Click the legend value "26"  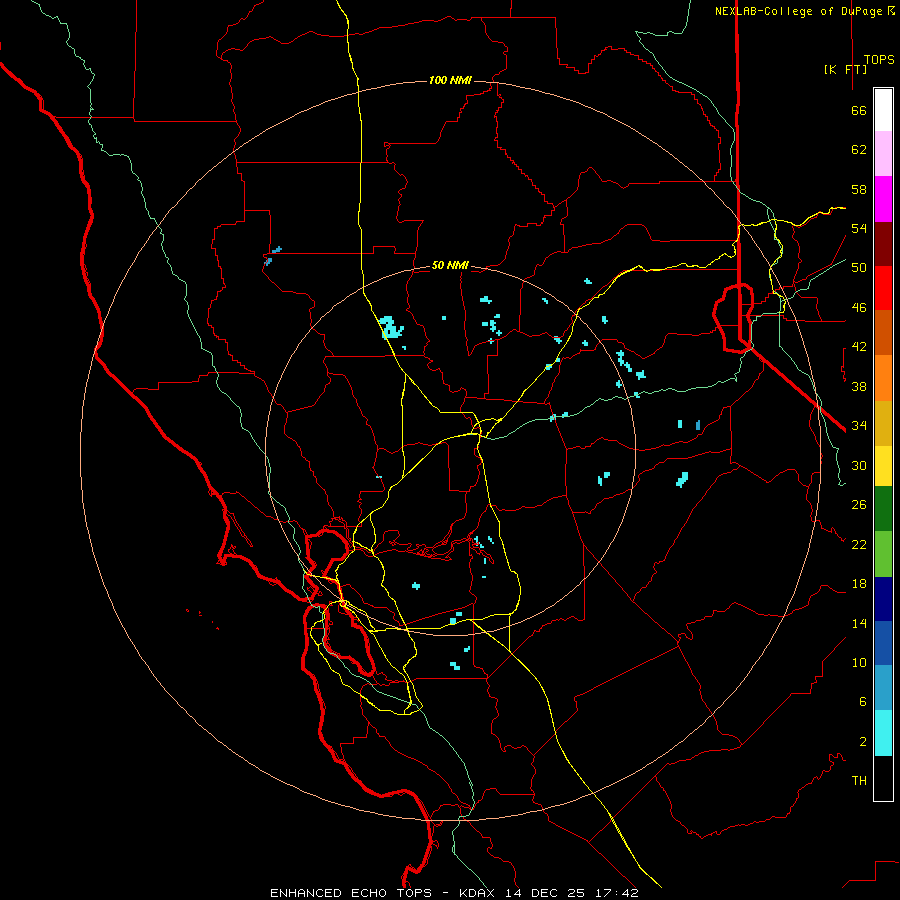click(859, 505)
